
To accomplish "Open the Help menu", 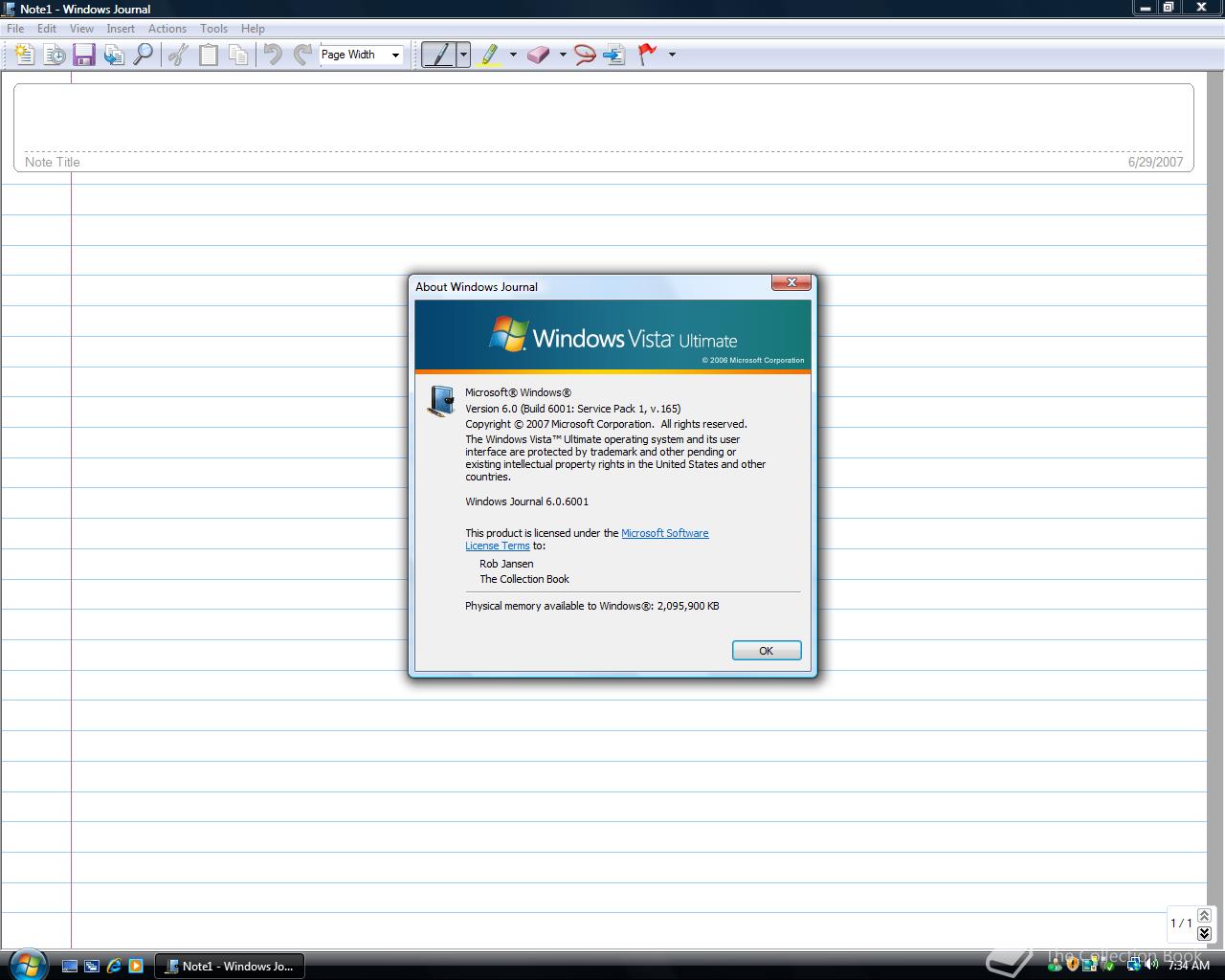I will [253, 29].
